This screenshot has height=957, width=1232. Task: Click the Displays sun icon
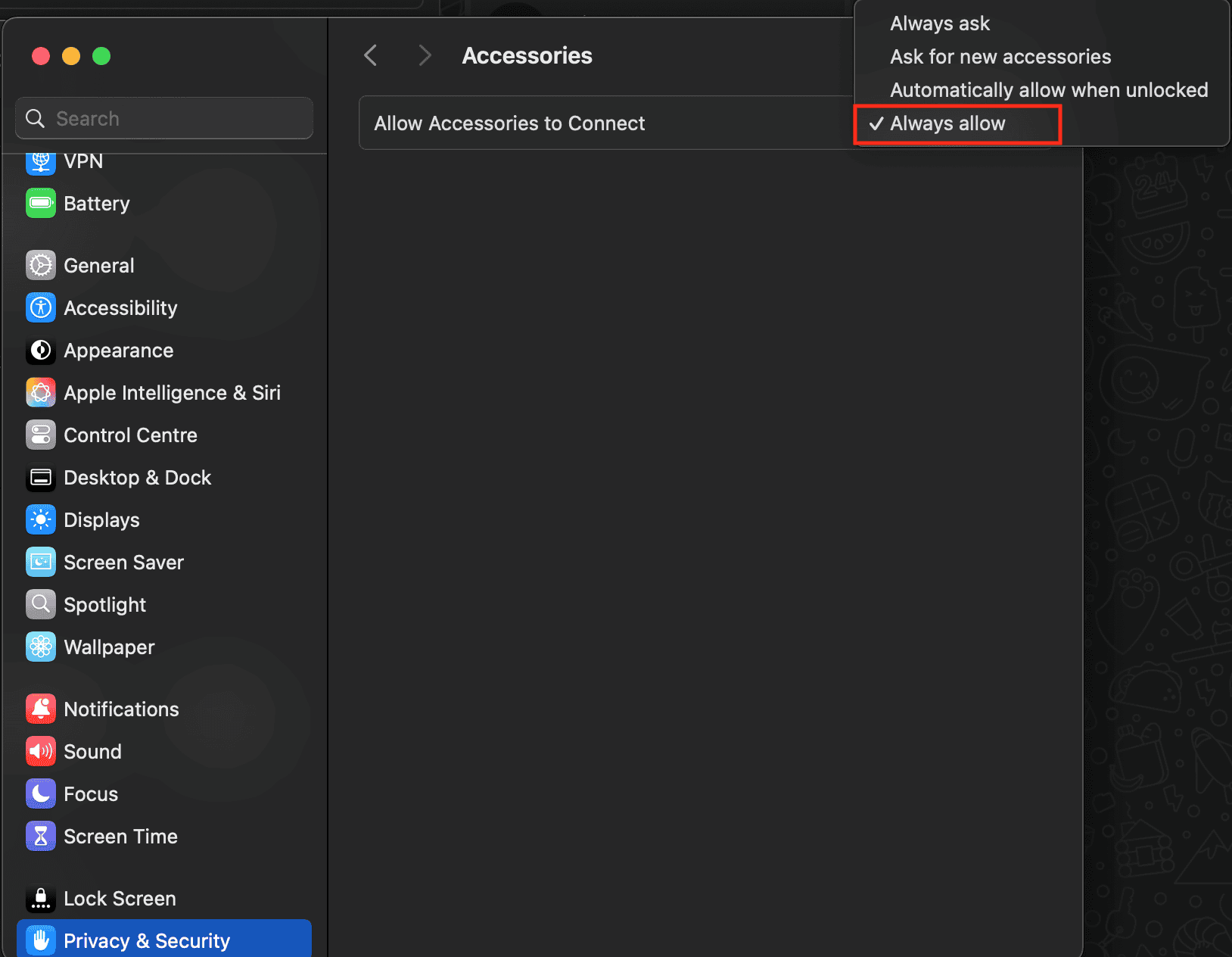(x=41, y=520)
